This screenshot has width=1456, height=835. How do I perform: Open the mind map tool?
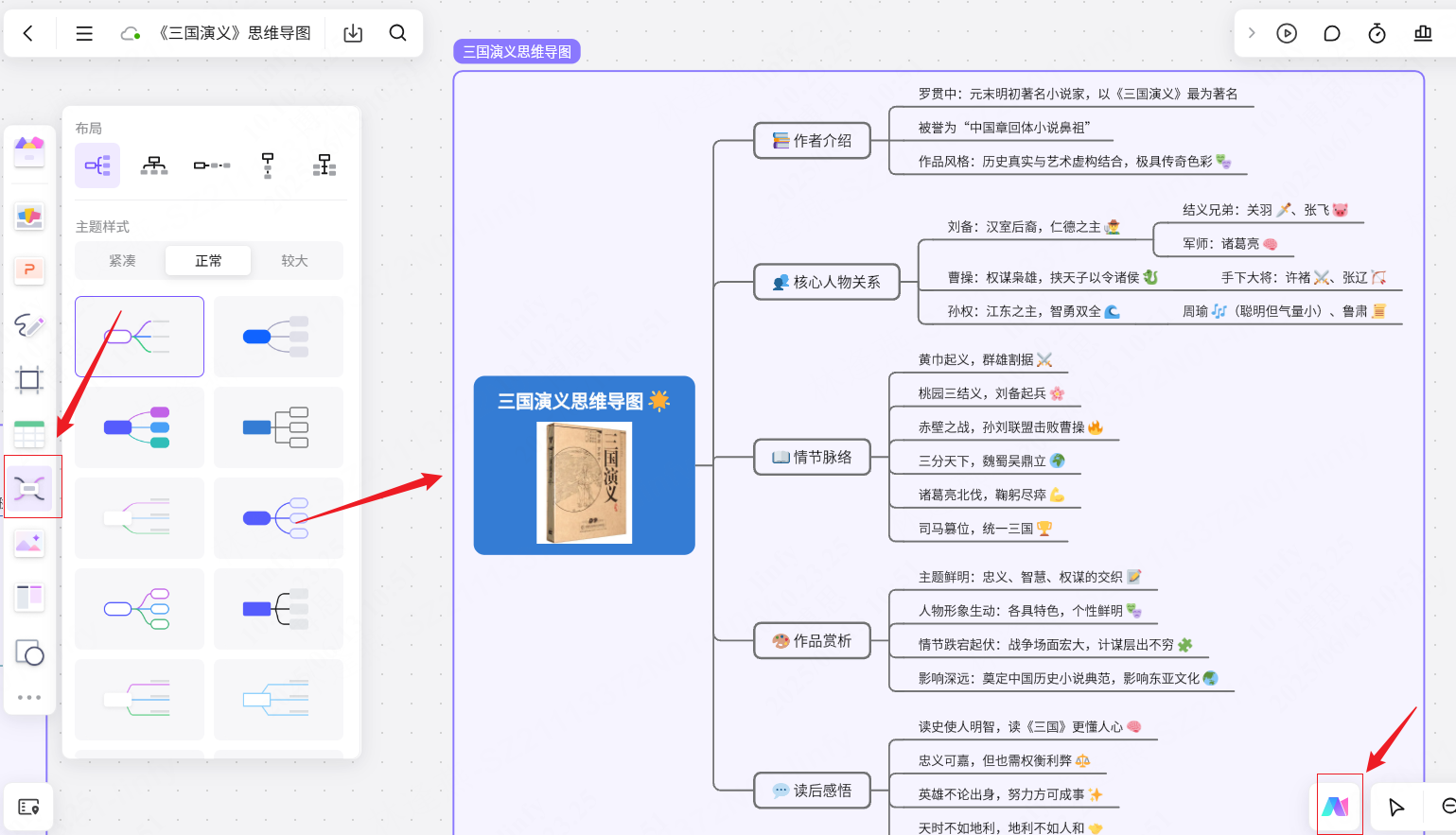(x=29, y=489)
